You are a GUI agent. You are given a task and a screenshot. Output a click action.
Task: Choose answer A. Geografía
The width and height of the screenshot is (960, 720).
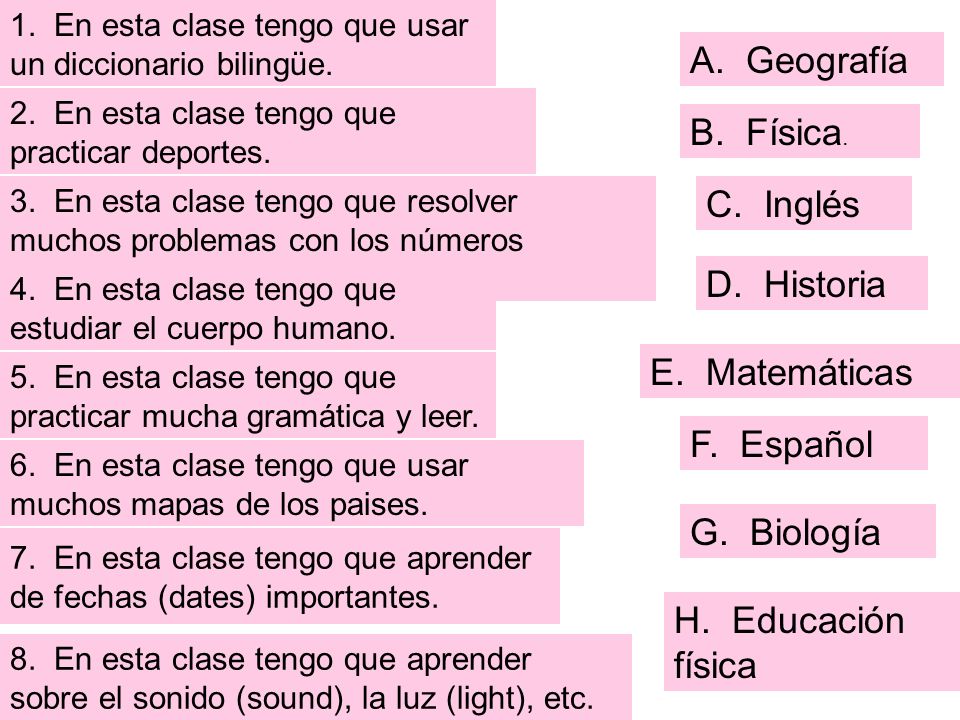click(x=811, y=59)
